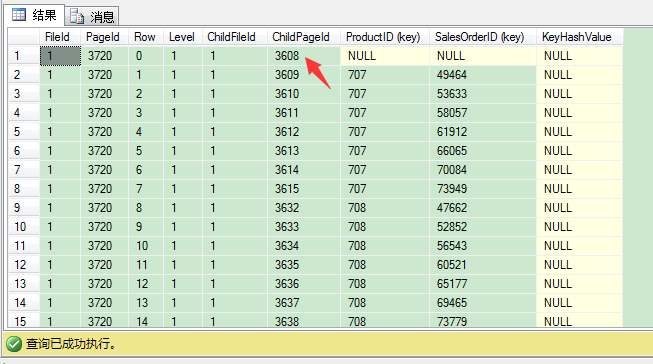
Task: Select the Level column header
Action: [183, 37]
